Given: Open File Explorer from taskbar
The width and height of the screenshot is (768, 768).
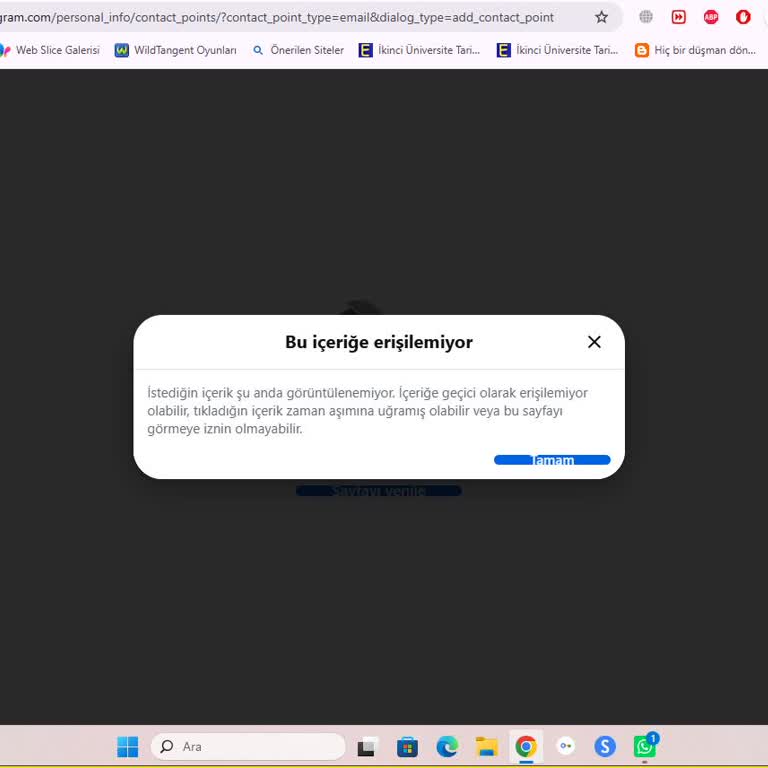Looking at the screenshot, I should pyautogui.click(x=486, y=746).
